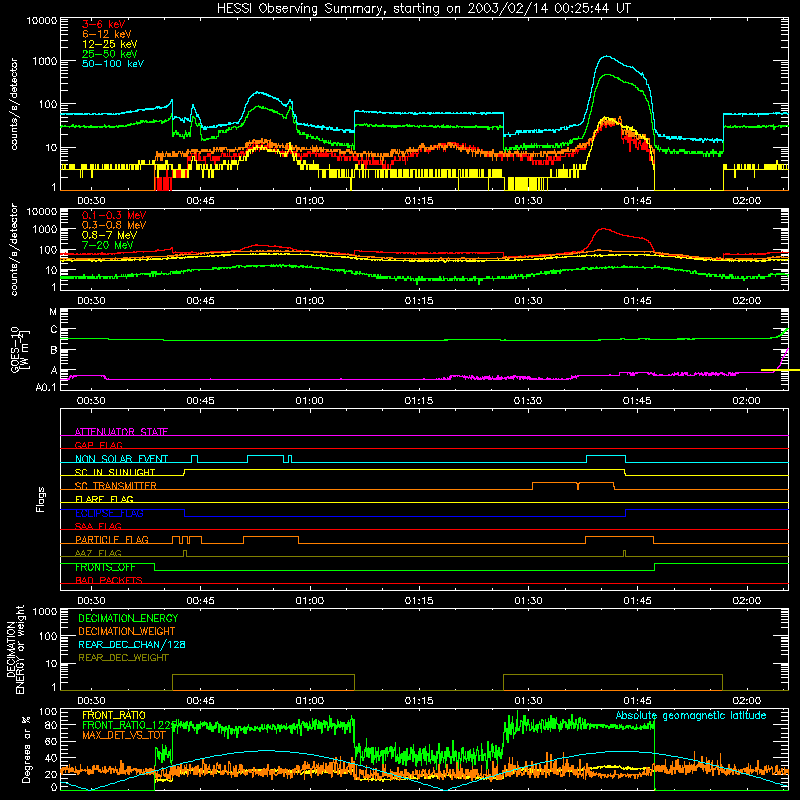Select the "PARTICLE_FLAG" flag label
This screenshot has width=800, height=800.
(112, 539)
